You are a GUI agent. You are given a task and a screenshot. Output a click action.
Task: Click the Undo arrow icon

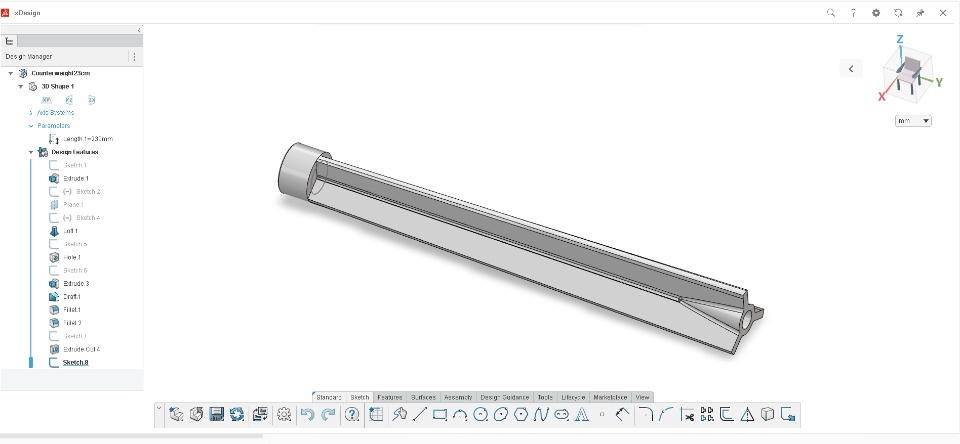click(x=307, y=415)
